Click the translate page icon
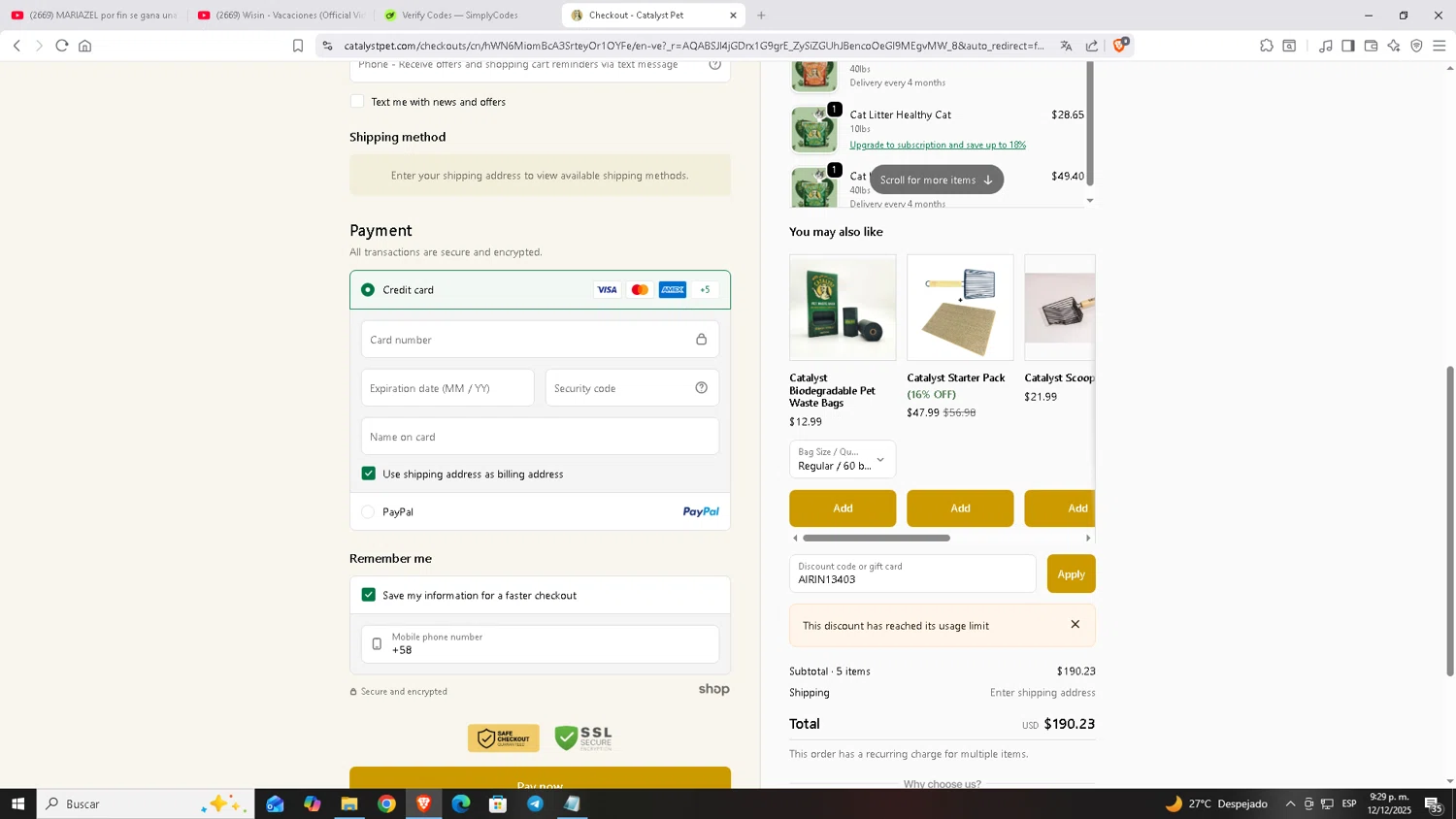The height and width of the screenshot is (819, 1456). pos(1066,46)
